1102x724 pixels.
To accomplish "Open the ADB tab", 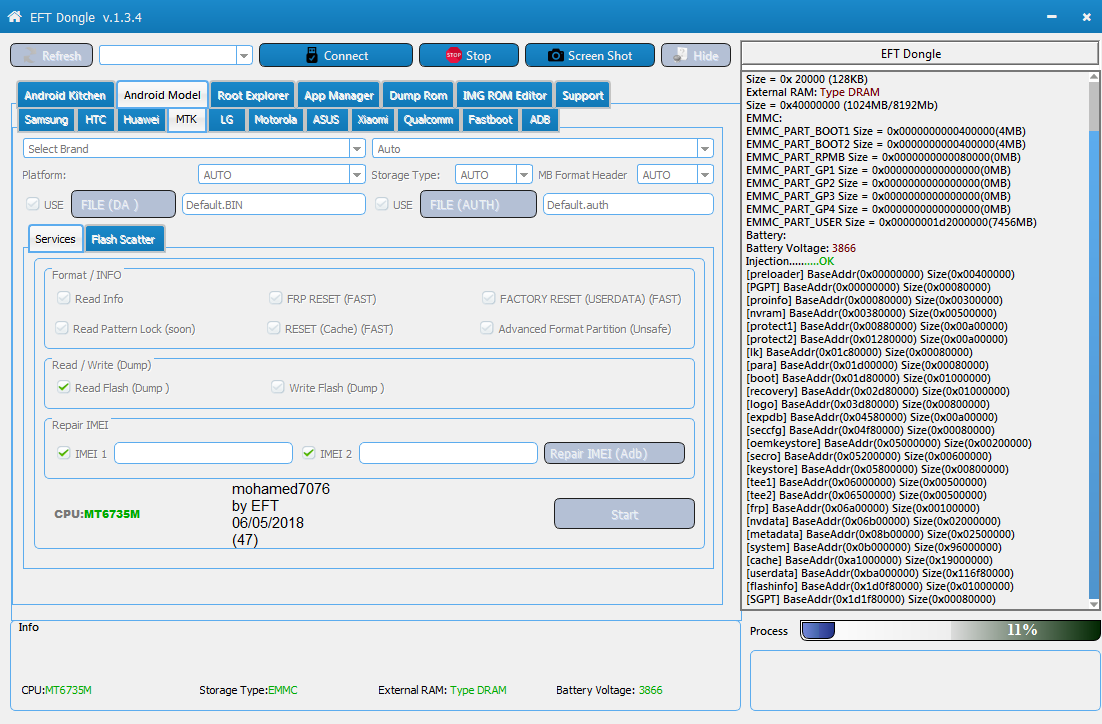I will click(x=540, y=119).
